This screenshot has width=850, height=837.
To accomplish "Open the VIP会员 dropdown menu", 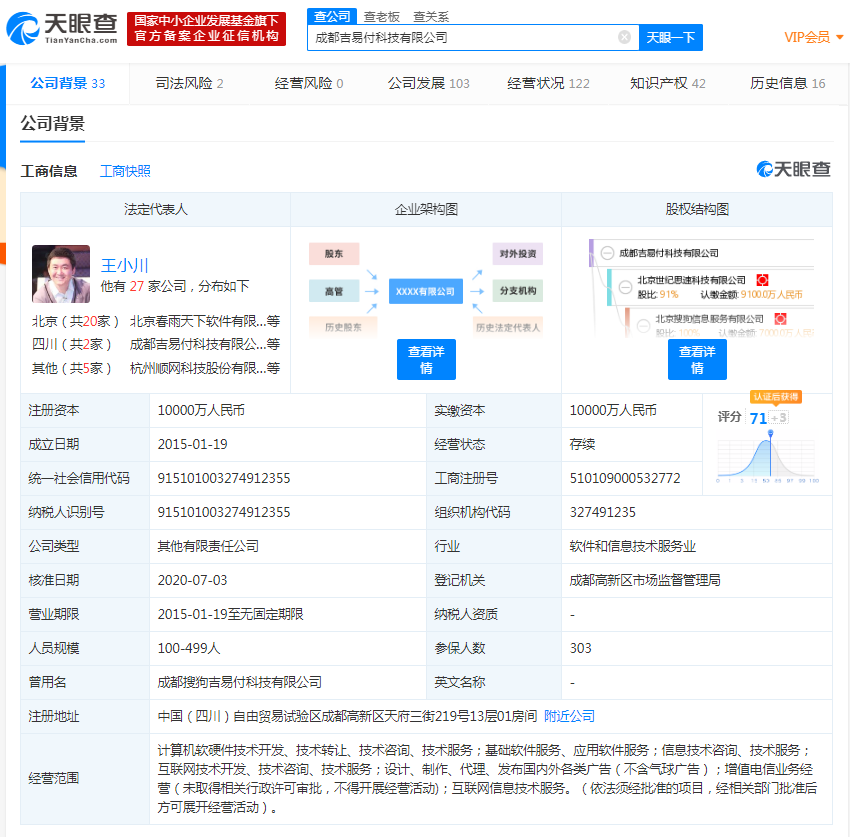I will click(809, 36).
